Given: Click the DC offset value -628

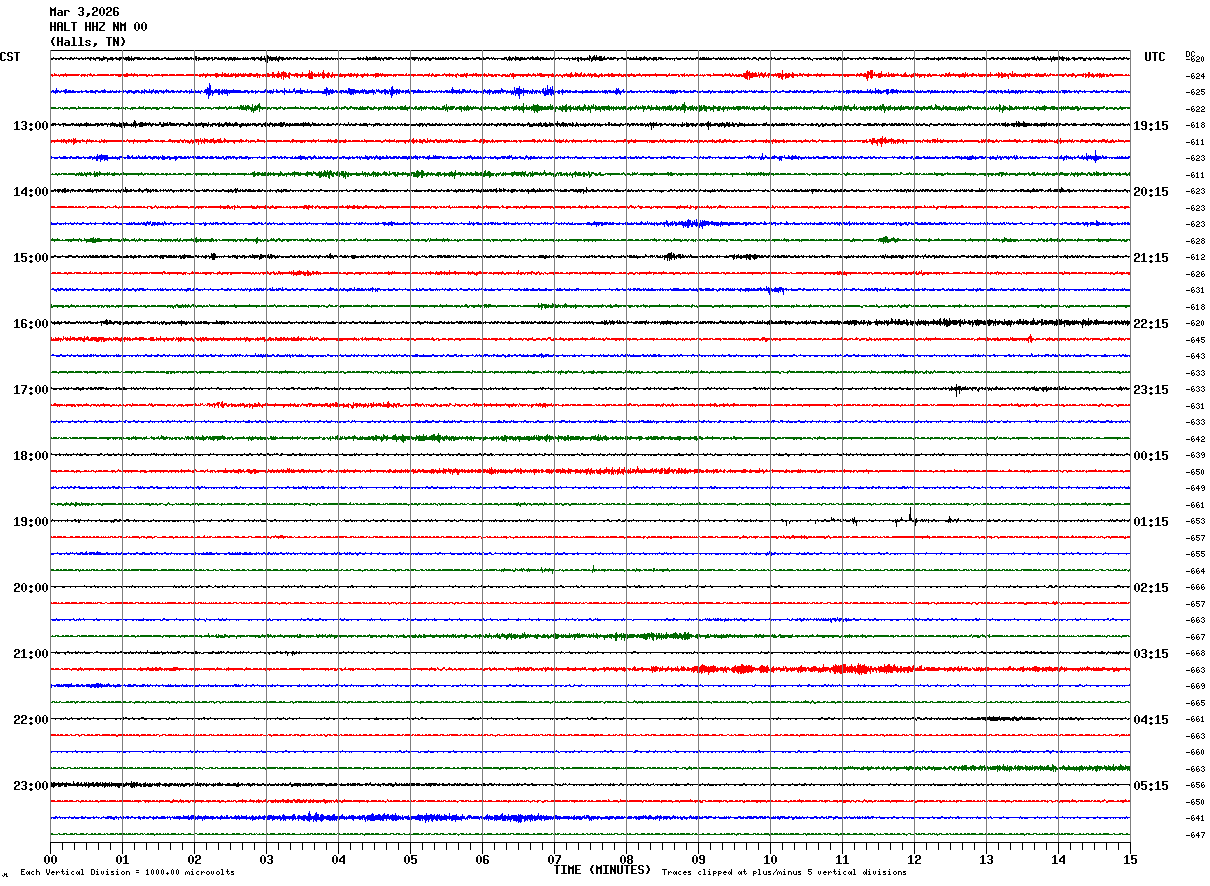Looking at the screenshot, I should (x=1195, y=241).
